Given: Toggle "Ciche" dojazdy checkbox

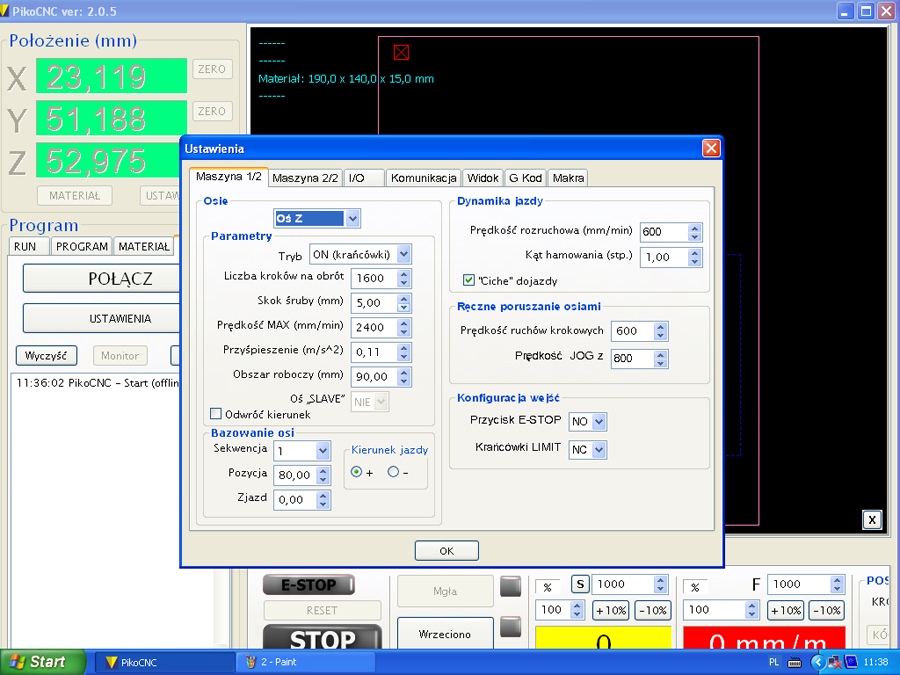Looking at the screenshot, I should 468,280.
